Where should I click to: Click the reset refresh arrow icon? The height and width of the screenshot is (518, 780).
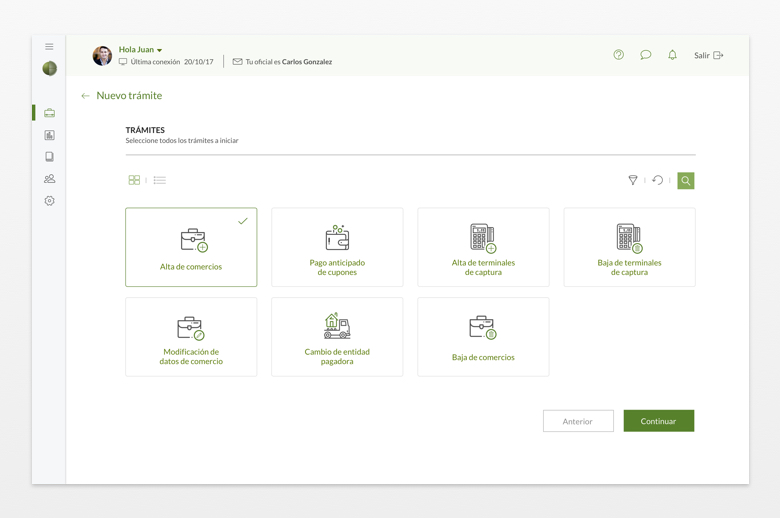point(657,181)
